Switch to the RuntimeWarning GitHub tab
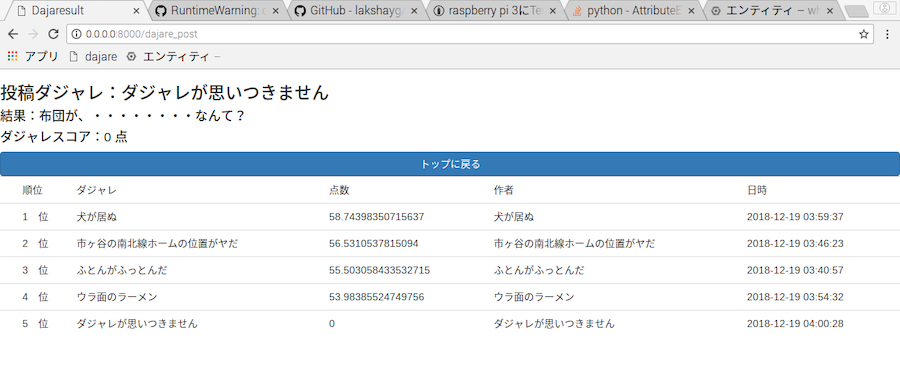 pyautogui.click(x=218, y=10)
